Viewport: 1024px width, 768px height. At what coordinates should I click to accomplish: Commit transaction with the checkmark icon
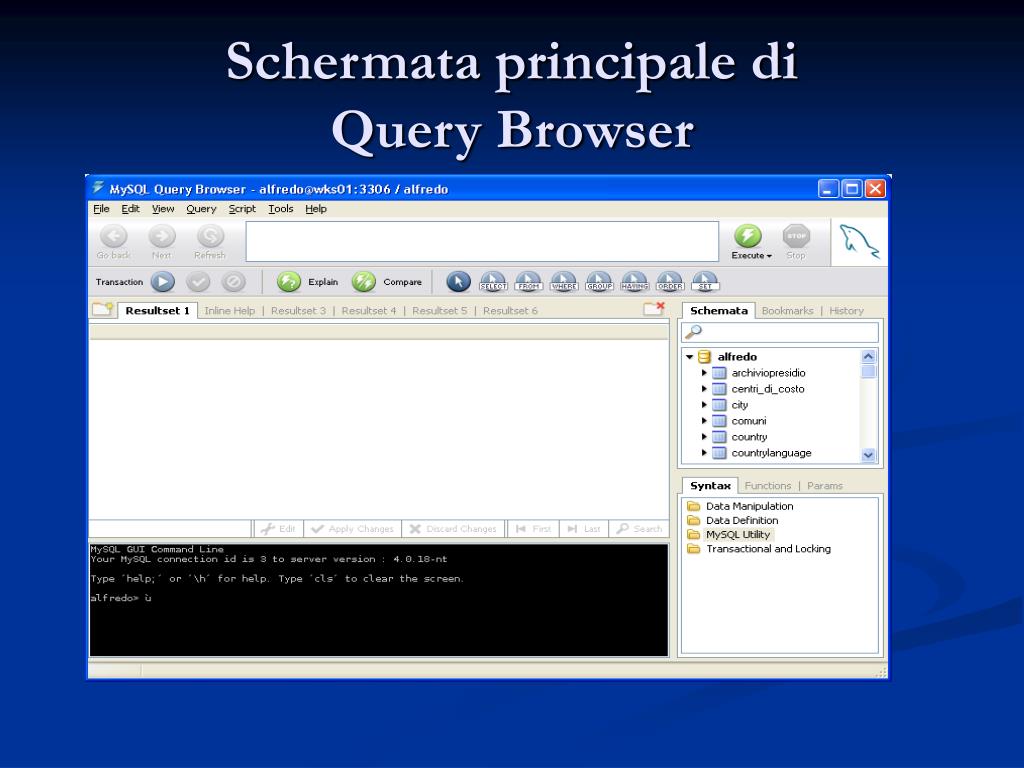(198, 282)
